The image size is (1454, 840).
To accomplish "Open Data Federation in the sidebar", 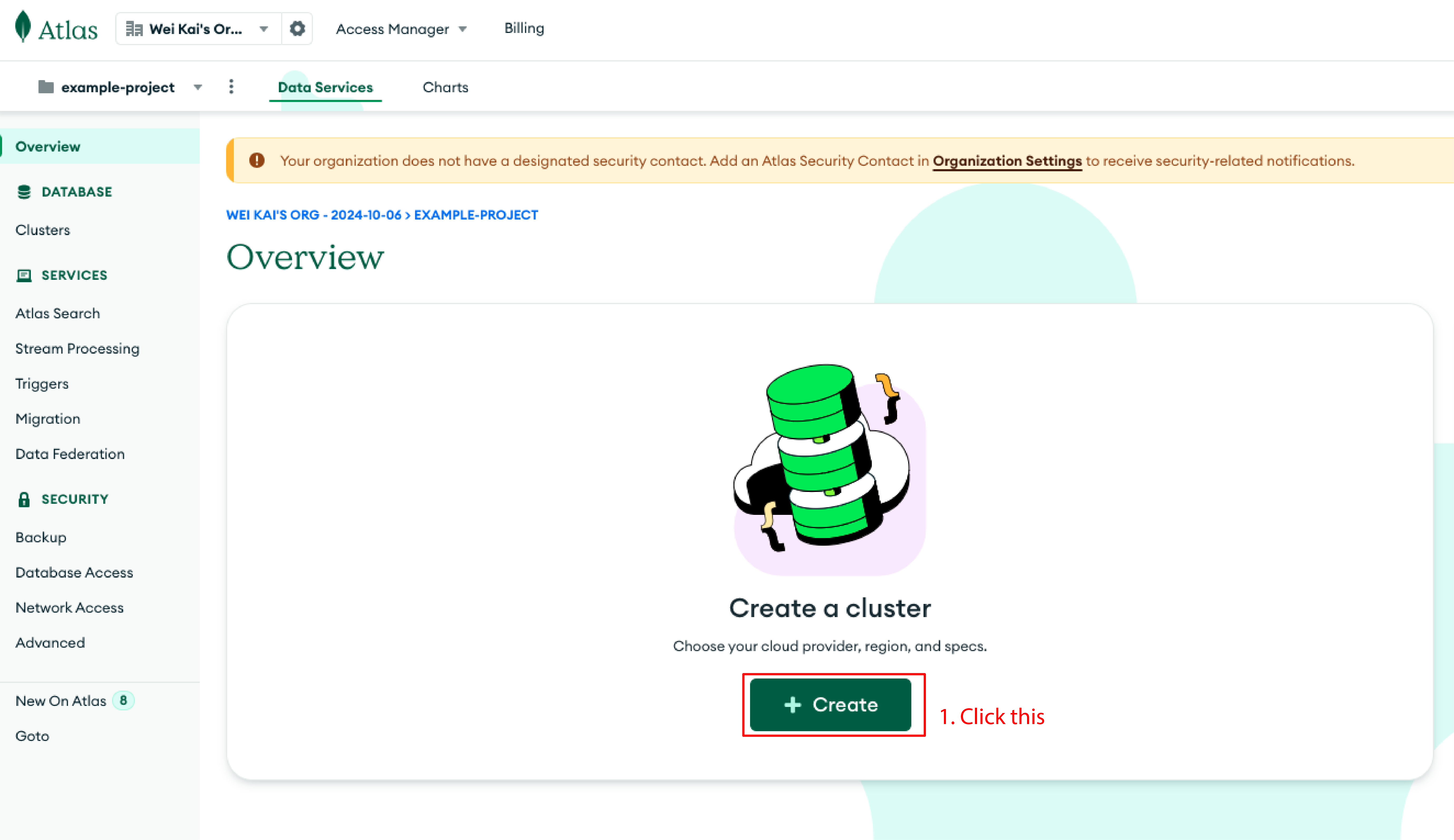I will coord(70,454).
